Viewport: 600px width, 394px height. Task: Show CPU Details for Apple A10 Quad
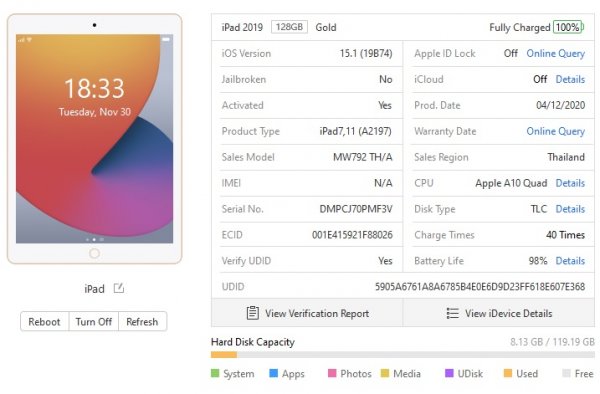570,183
